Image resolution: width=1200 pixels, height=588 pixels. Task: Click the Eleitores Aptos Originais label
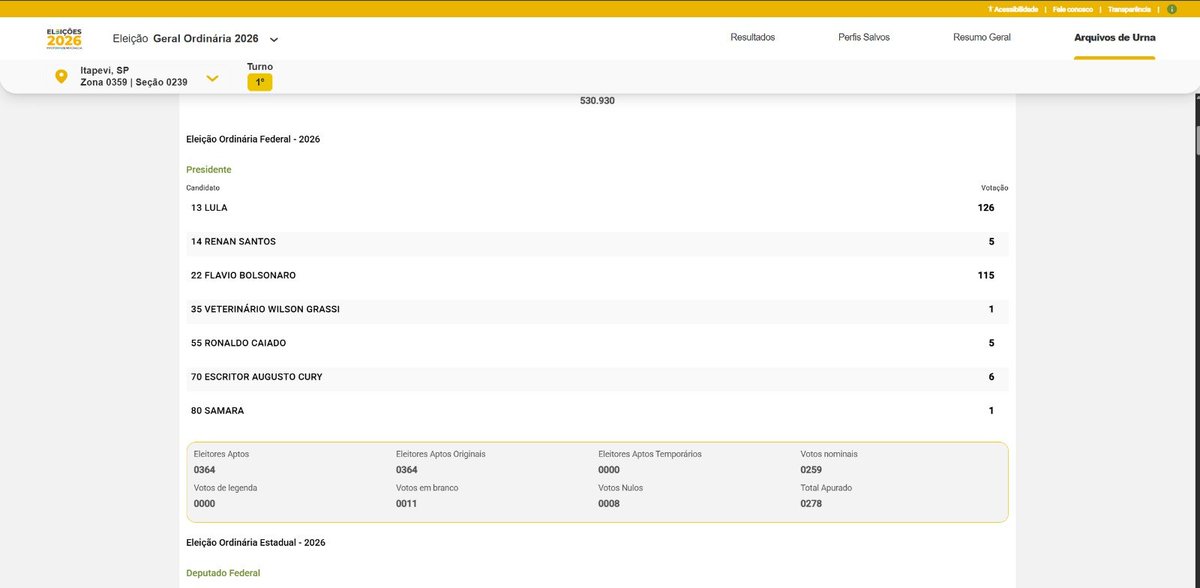(441, 454)
